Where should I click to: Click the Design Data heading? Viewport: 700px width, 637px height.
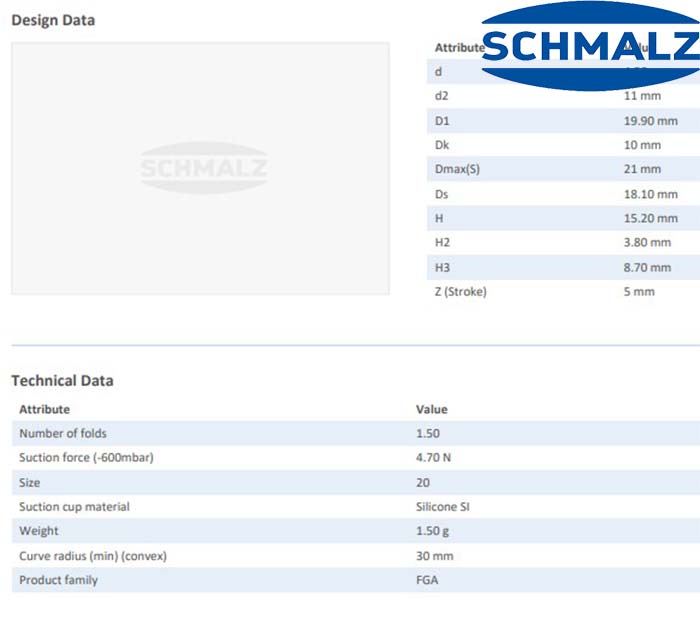pyautogui.click(x=53, y=20)
